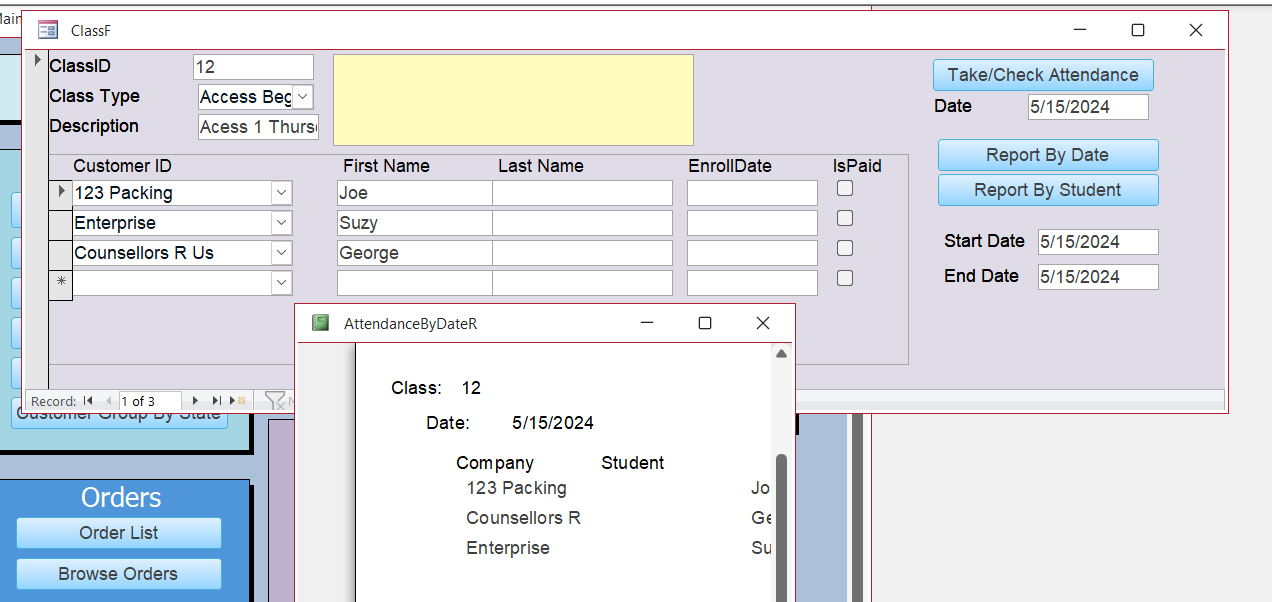
Task: Go to next record using navigation arrow
Action: coord(195,401)
